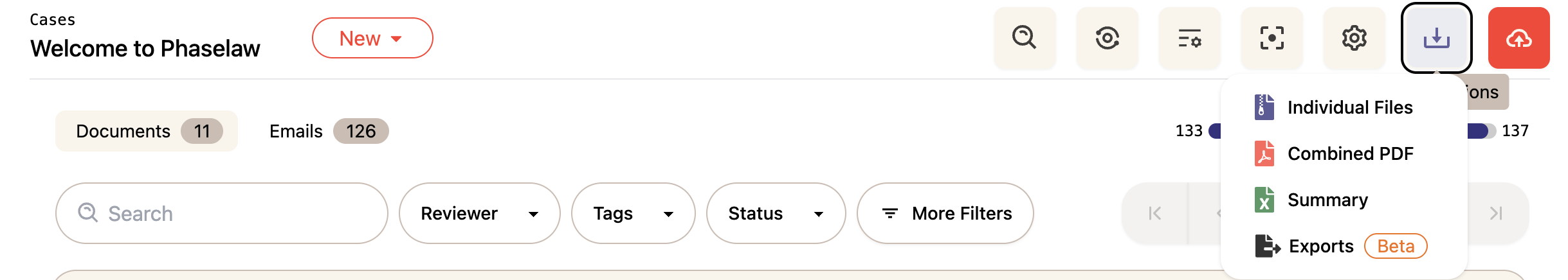
Task: Open the Reviewer filter dropdown
Action: coord(479,213)
